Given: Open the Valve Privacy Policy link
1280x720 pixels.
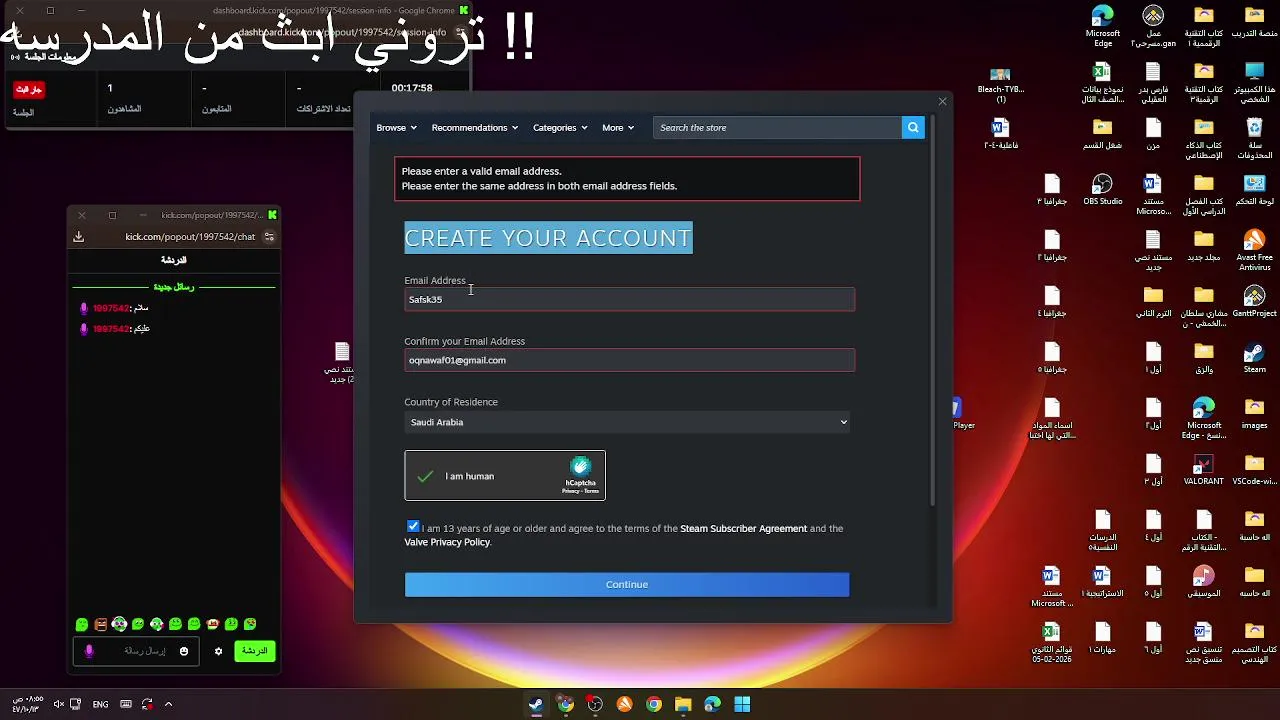Looking at the screenshot, I should pyautogui.click(x=447, y=542).
